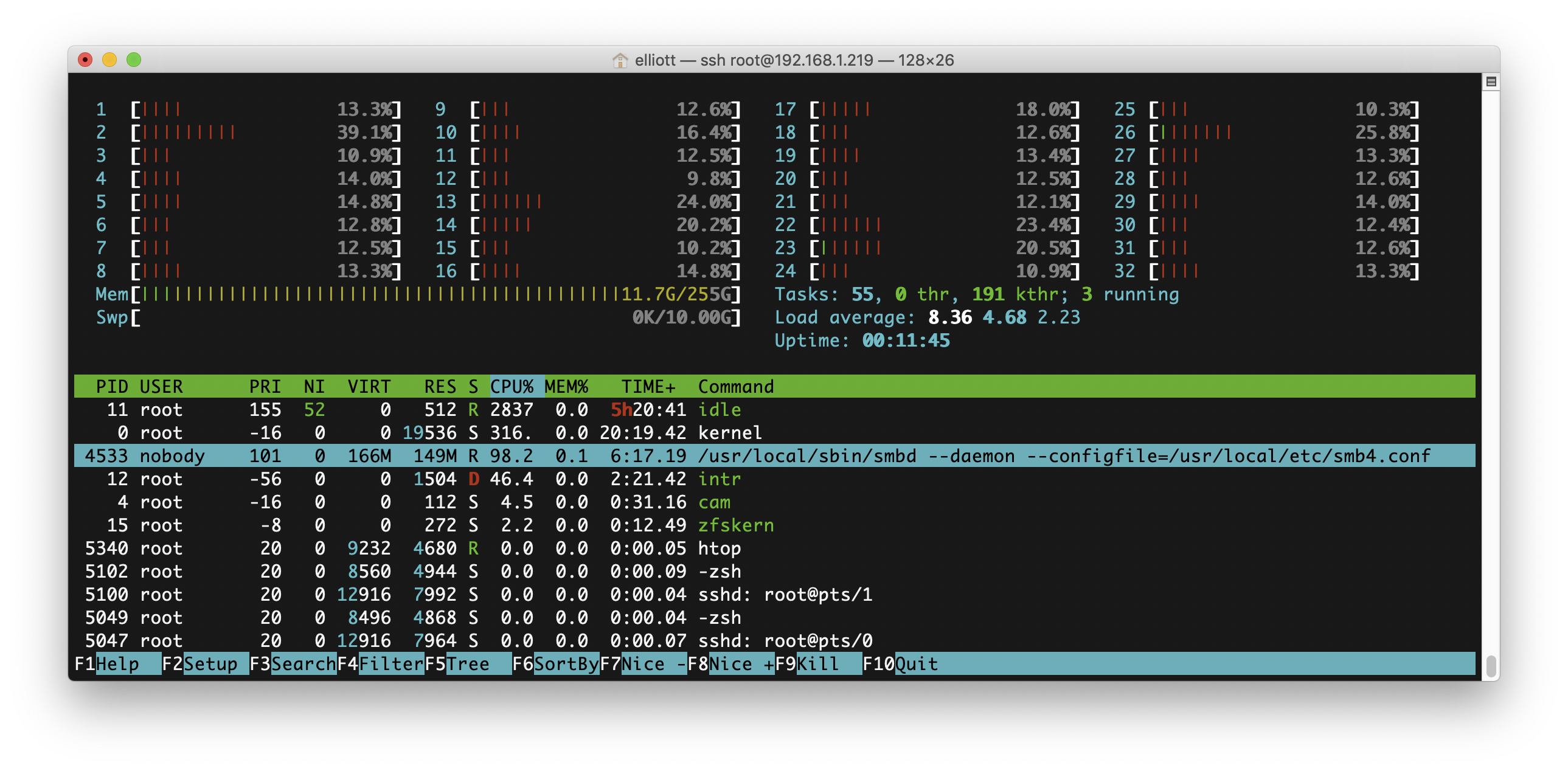1568x771 pixels.
Task: Click the home folder icon in title bar
Action: point(620,60)
